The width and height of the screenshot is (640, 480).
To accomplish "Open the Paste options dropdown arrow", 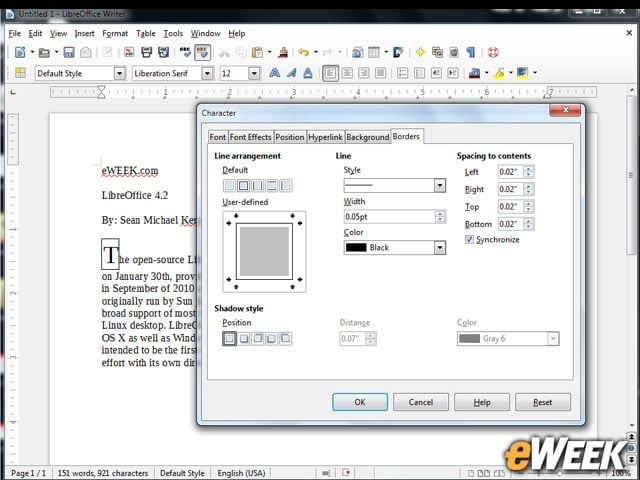I will coord(269,52).
